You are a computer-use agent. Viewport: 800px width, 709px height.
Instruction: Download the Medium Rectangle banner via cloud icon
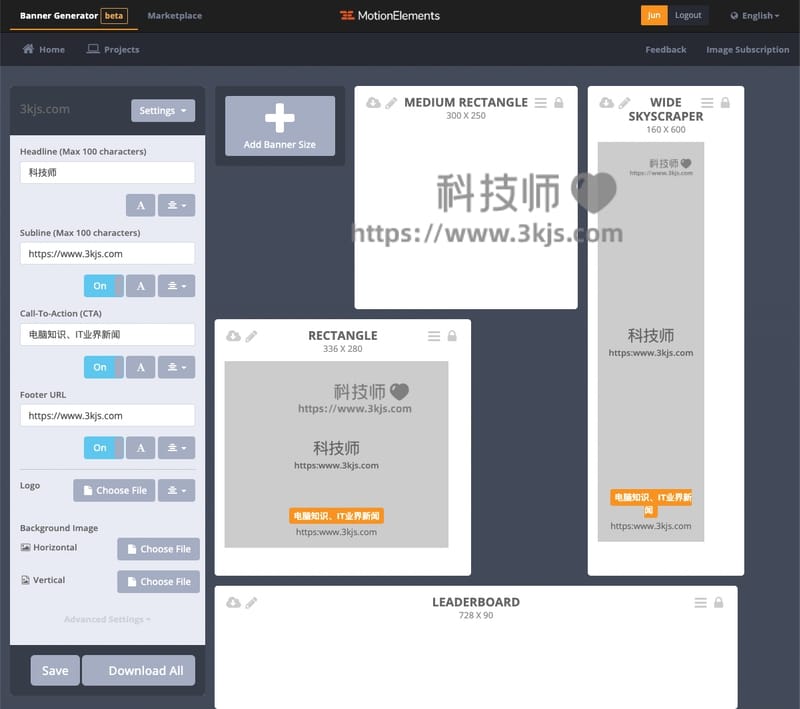[x=373, y=103]
